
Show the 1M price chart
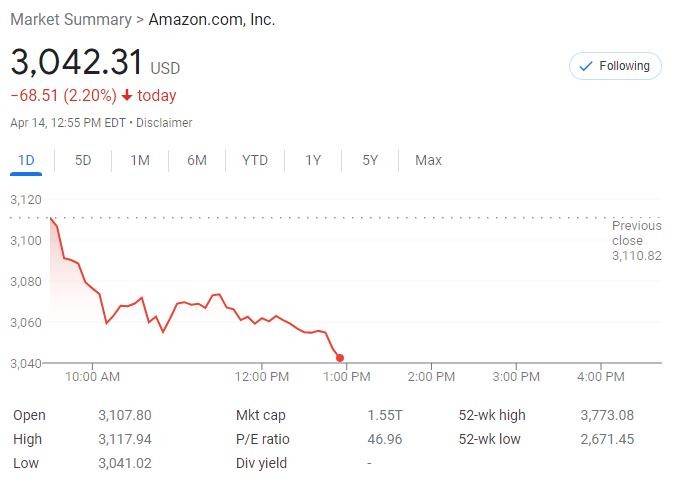pos(140,160)
